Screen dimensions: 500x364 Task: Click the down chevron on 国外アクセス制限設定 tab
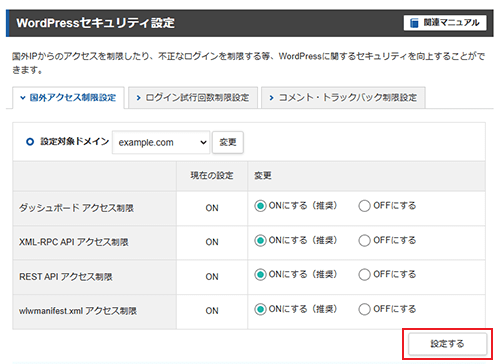point(23,98)
